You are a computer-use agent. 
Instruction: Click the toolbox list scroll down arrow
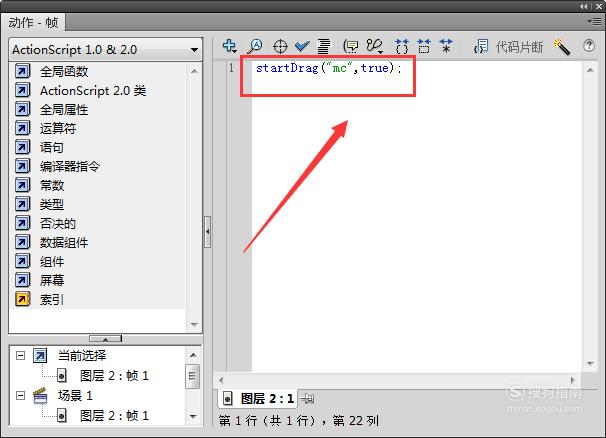coord(194,324)
